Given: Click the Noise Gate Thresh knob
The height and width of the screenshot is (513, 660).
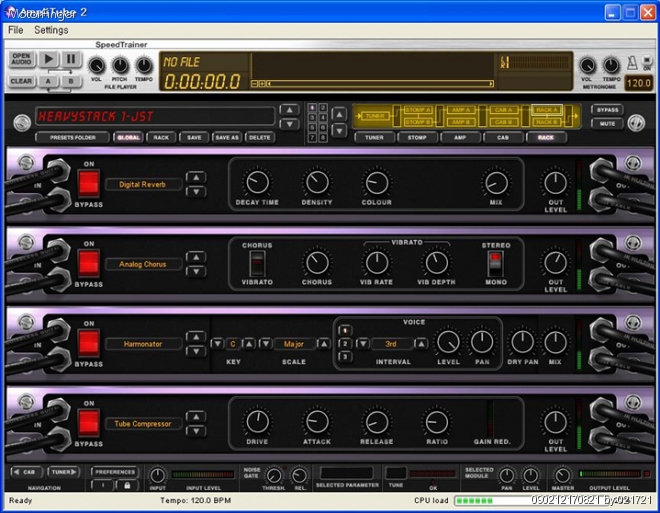Looking at the screenshot, I should click(x=273, y=476).
